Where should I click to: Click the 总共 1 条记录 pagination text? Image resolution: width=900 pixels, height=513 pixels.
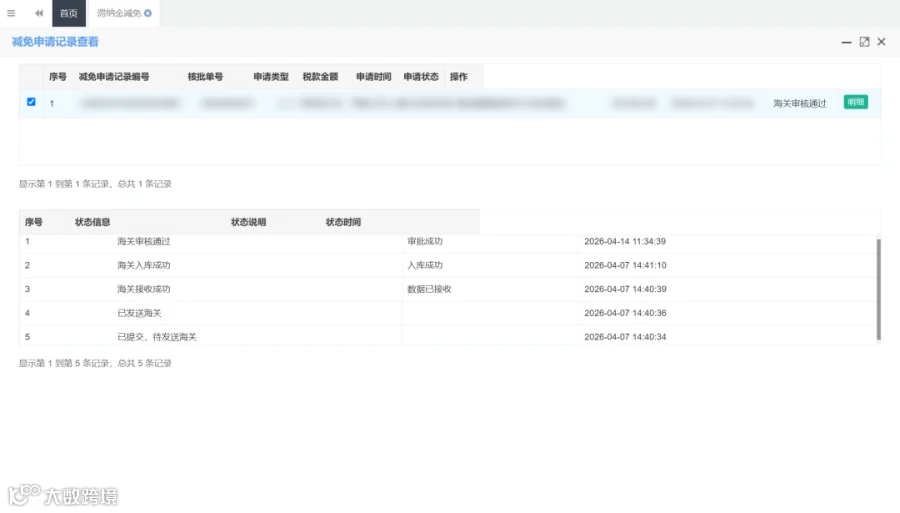click(145, 184)
